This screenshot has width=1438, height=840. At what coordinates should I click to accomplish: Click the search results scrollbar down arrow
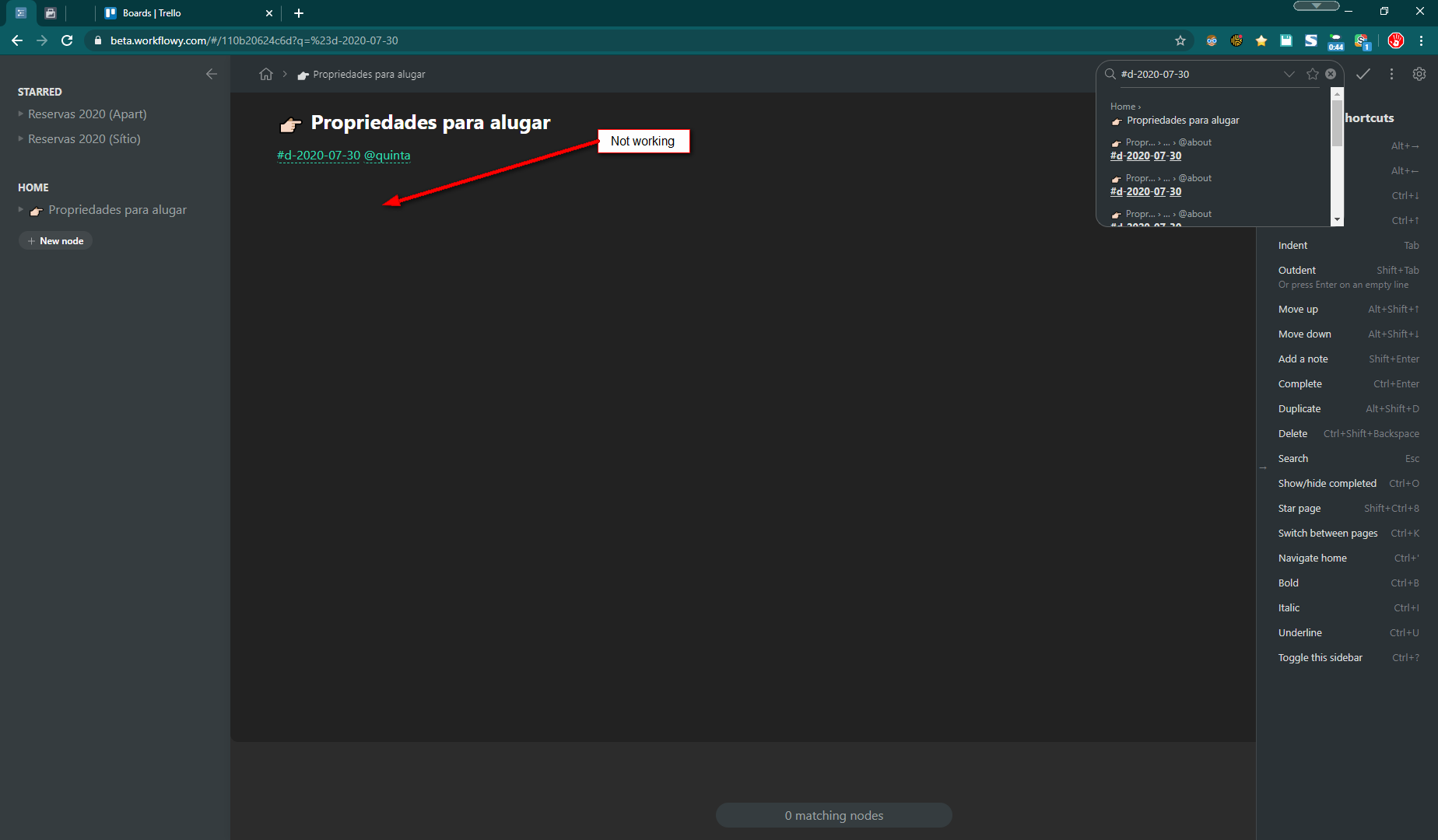click(x=1338, y=220)
